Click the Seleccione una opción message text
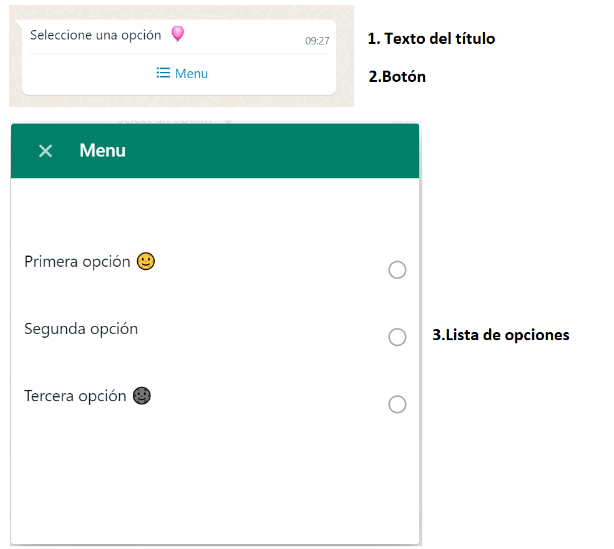 96,35
